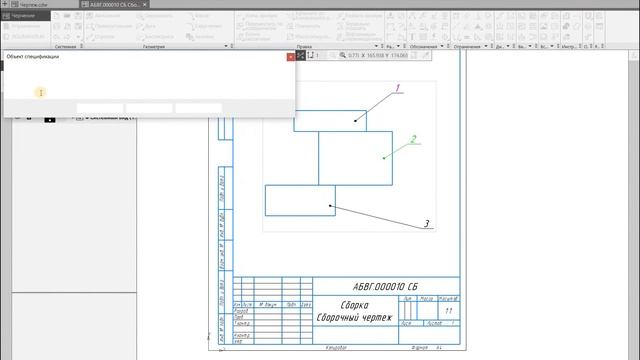Choose the Окружность tool
Viewport: 640px width, 360px height.
(x=155, y=16)
